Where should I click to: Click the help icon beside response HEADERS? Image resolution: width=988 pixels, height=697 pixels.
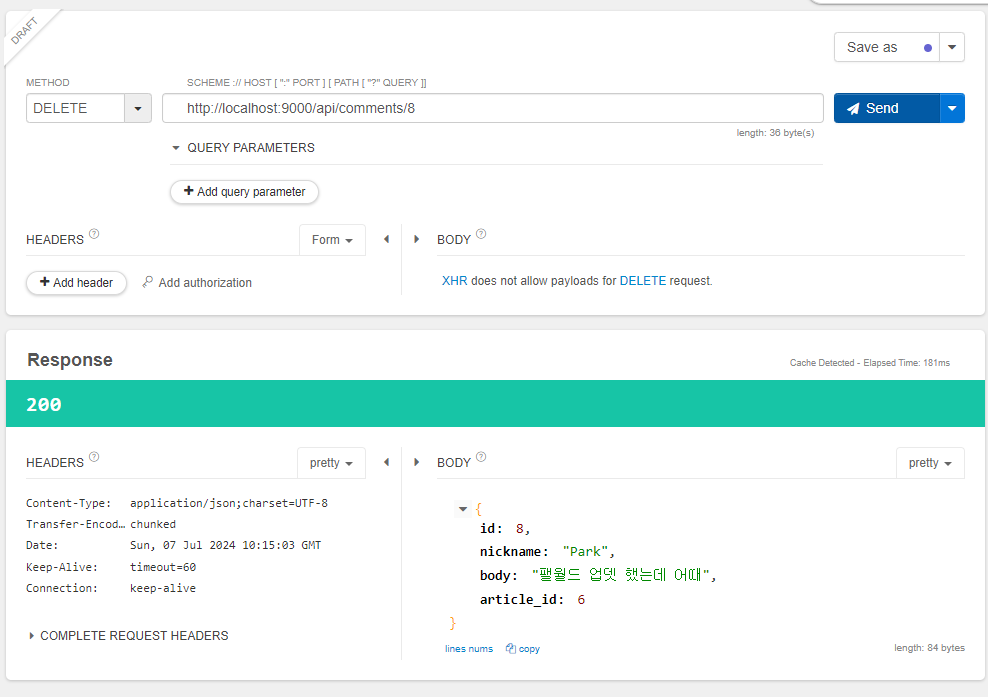tap(94, 457)
